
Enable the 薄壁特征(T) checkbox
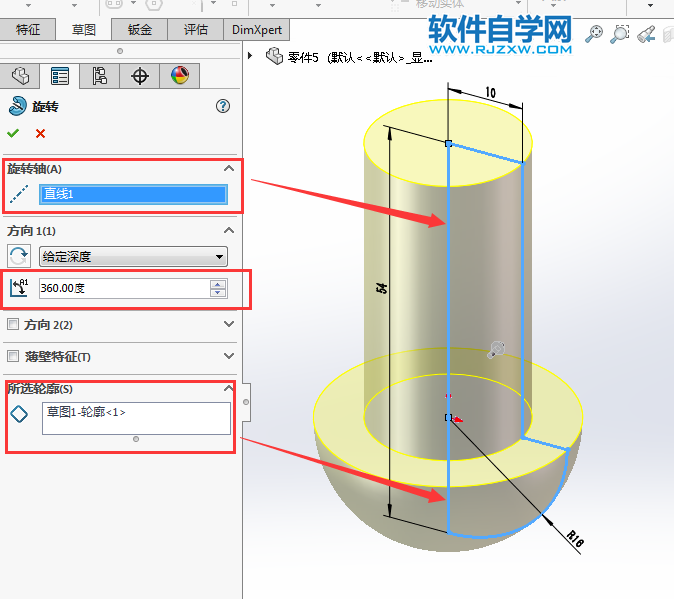[13, 356]
